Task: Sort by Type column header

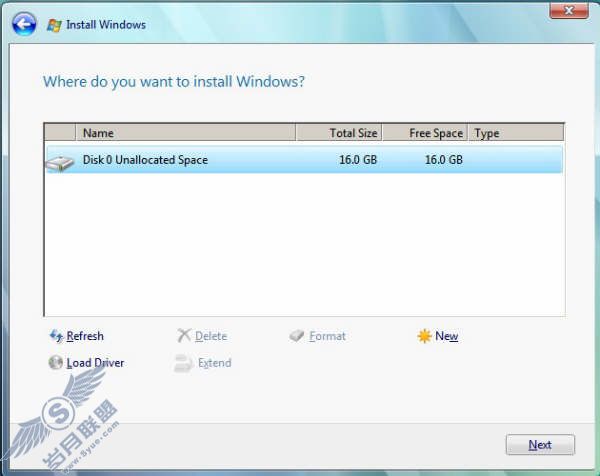Action: [x=516, y=133]
